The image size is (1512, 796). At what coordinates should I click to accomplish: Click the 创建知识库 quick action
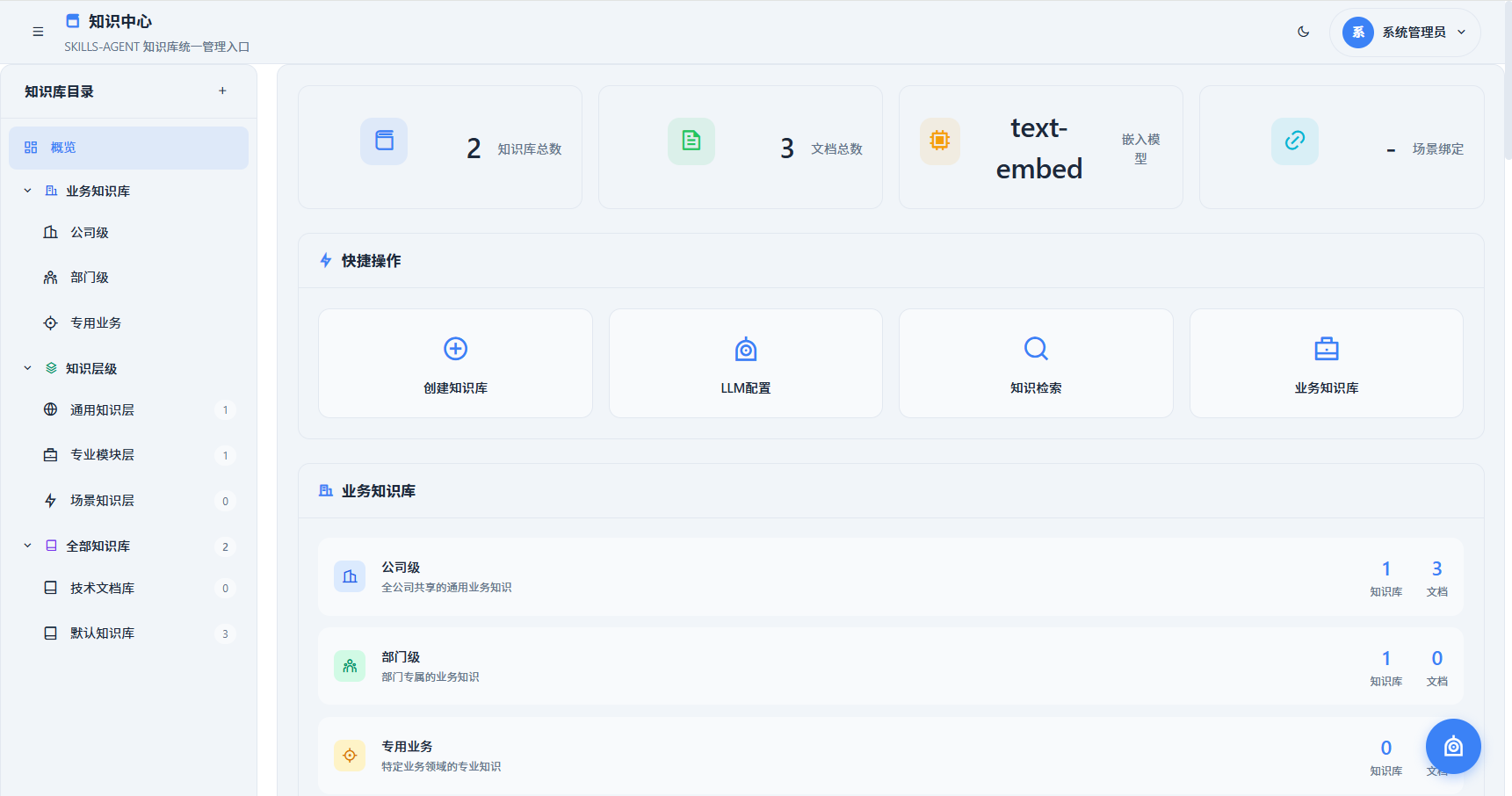[455, 363]
